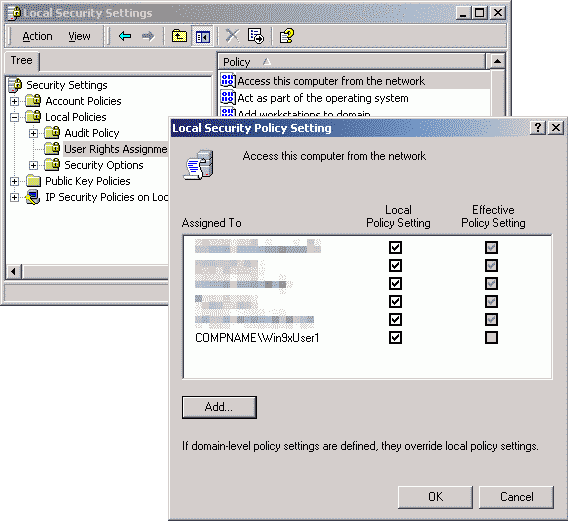568x521 pixels.
Task: Select the Account Policies tree item
Action: (x=83, y=101)
